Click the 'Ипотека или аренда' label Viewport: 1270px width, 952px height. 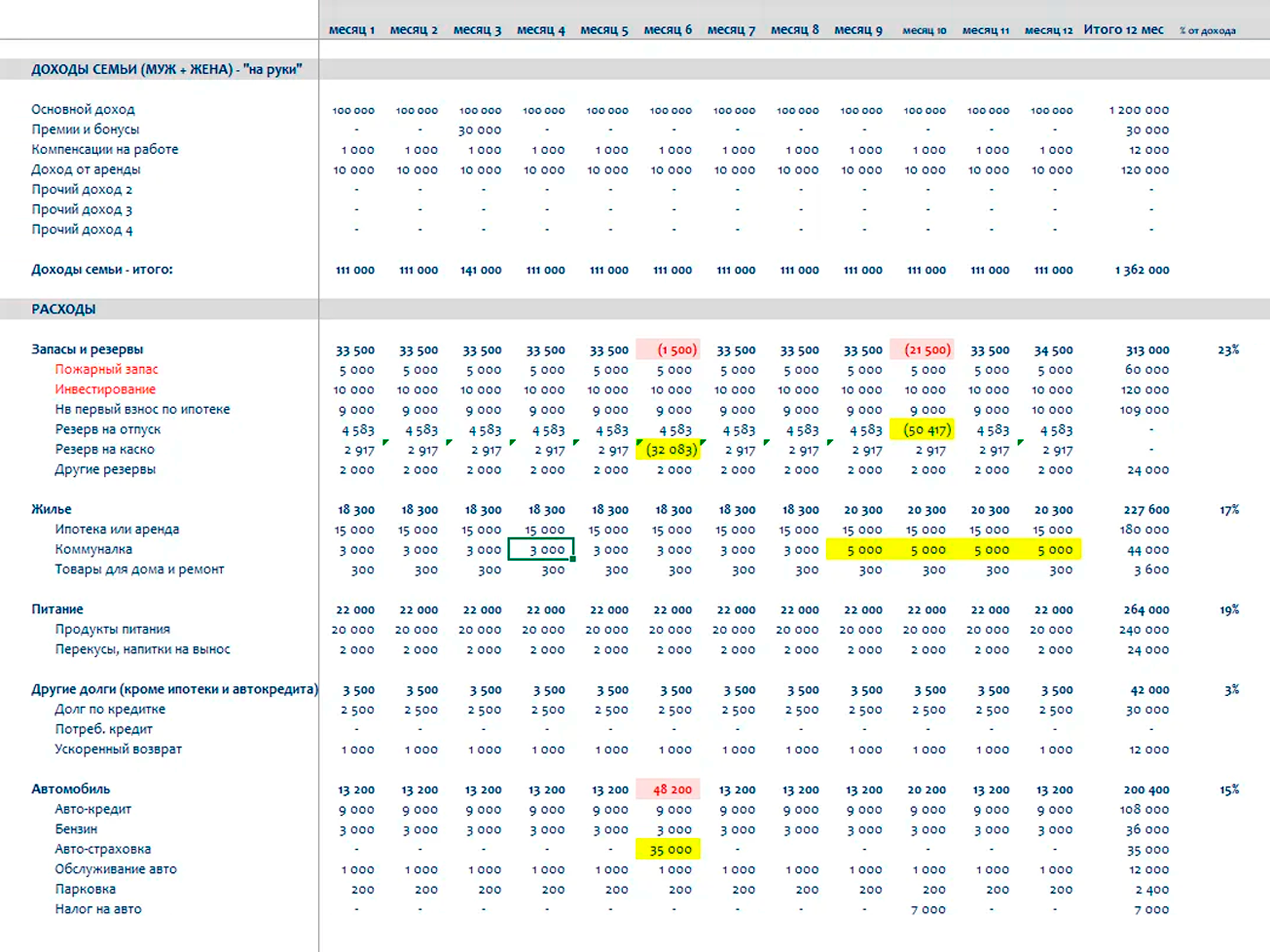tap(117, 529)
